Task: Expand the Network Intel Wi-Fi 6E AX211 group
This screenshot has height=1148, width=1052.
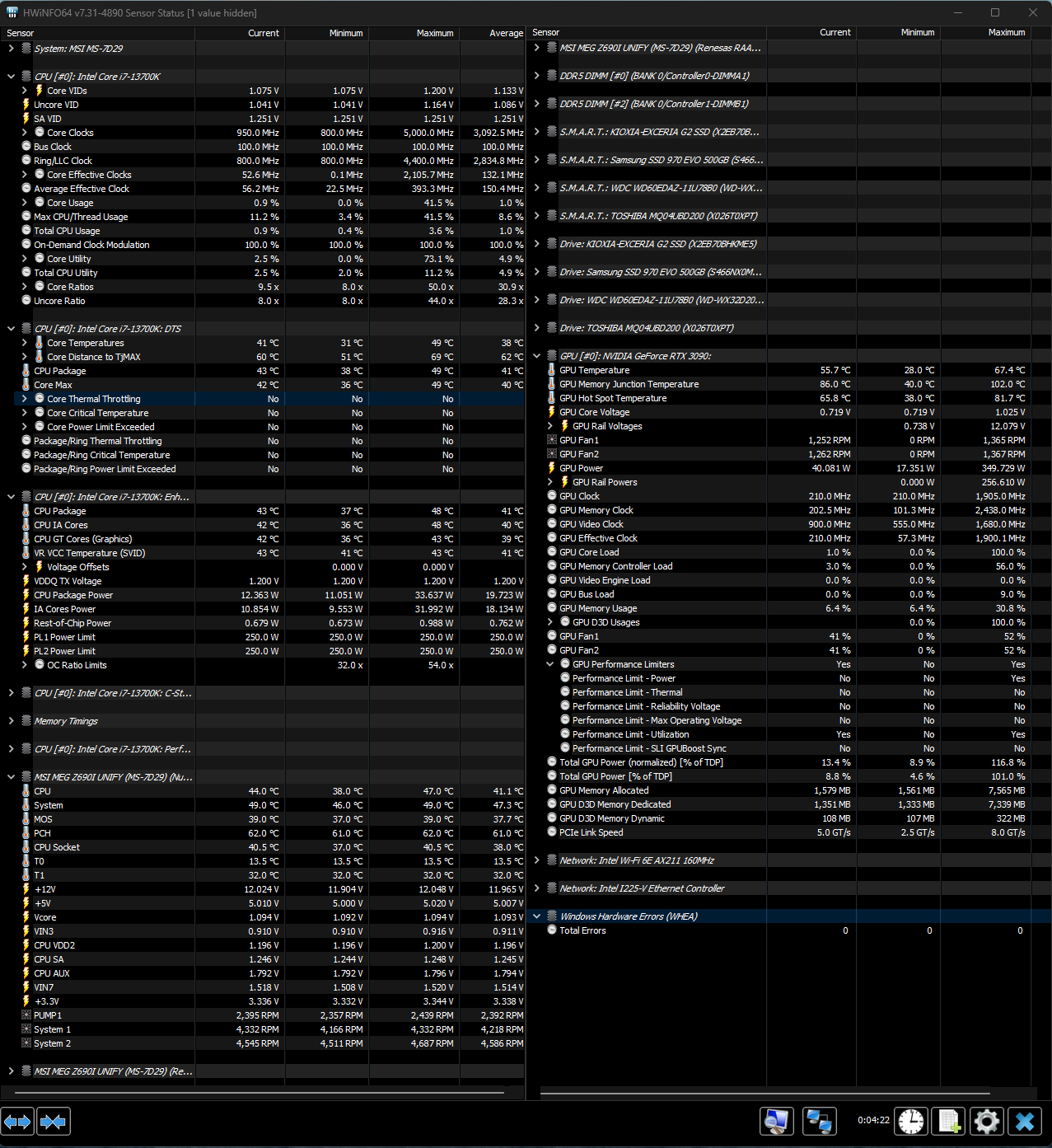Action: 537,860
